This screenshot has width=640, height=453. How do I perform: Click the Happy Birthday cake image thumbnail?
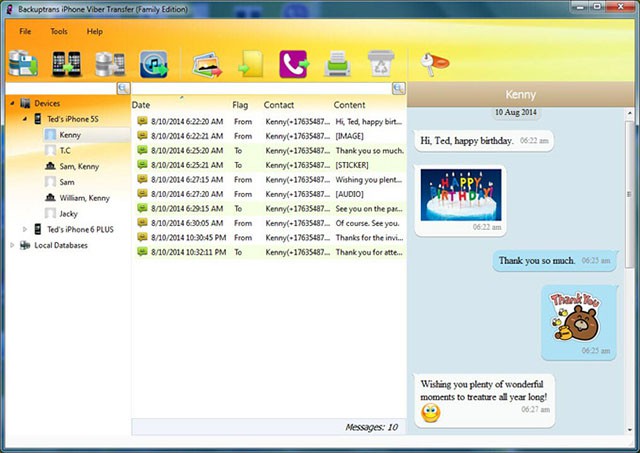click(x=460, y=192)
